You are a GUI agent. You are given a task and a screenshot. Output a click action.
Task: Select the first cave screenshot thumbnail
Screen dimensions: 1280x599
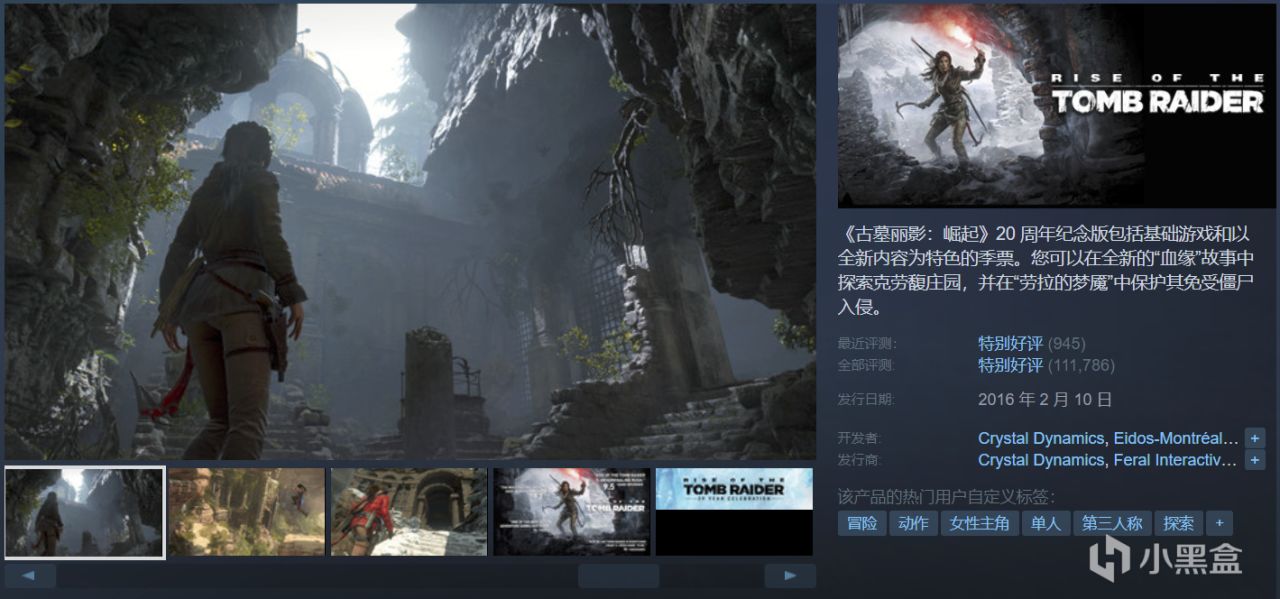(x=85, y=512)
